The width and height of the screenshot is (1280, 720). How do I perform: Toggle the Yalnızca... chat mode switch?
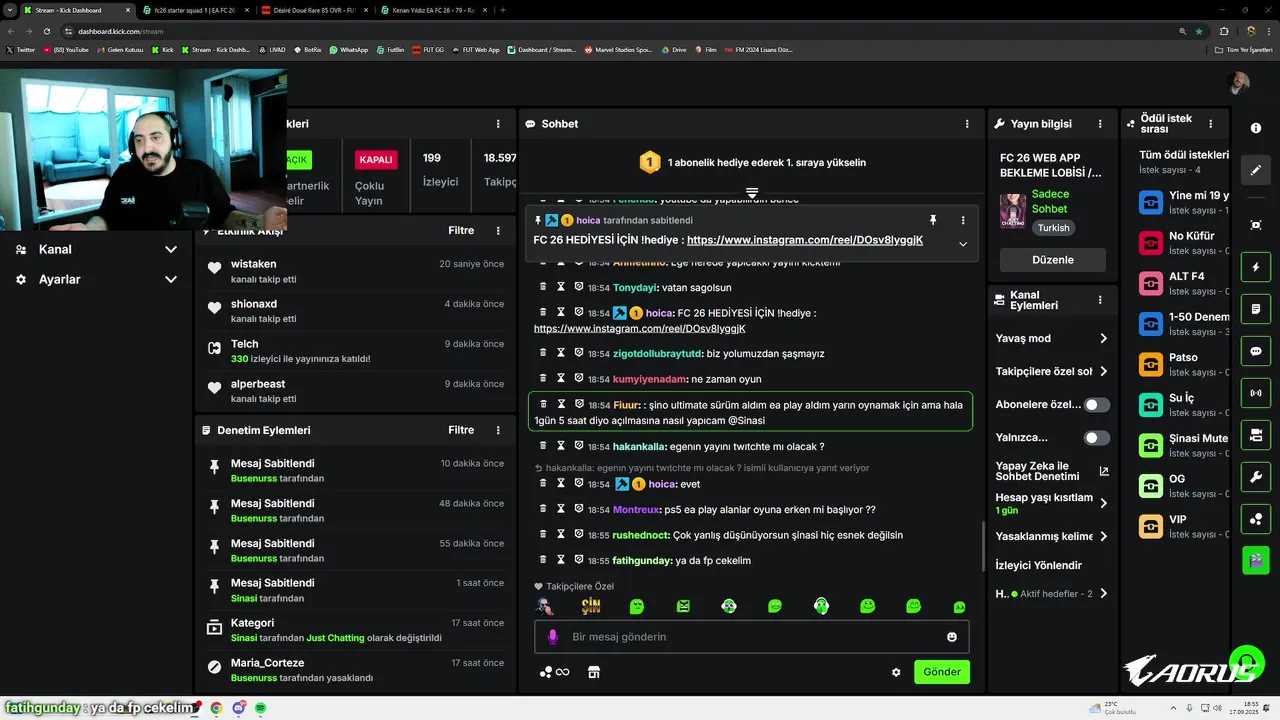[x=1097, y=438]
